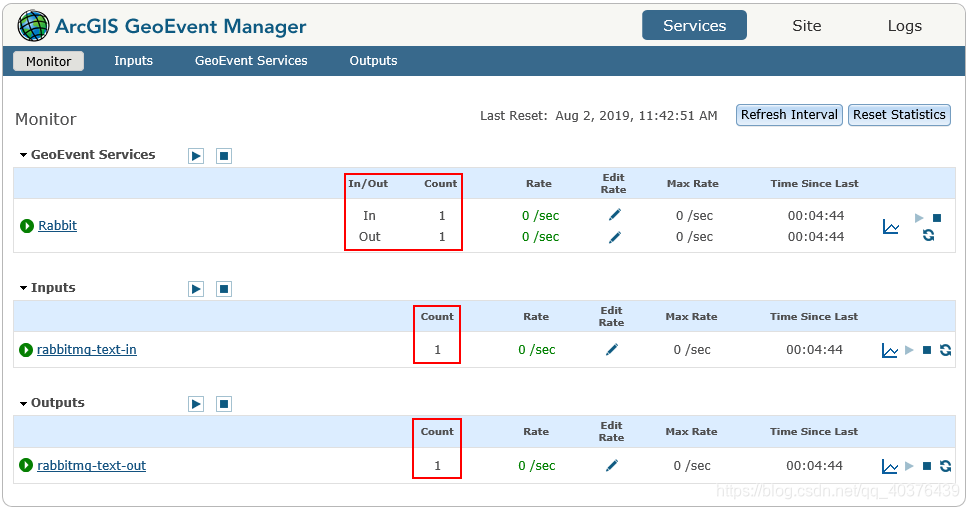Screen dimensions: 969x509
Task: Select the Monitor sub-tab
Action: (48, 61)
